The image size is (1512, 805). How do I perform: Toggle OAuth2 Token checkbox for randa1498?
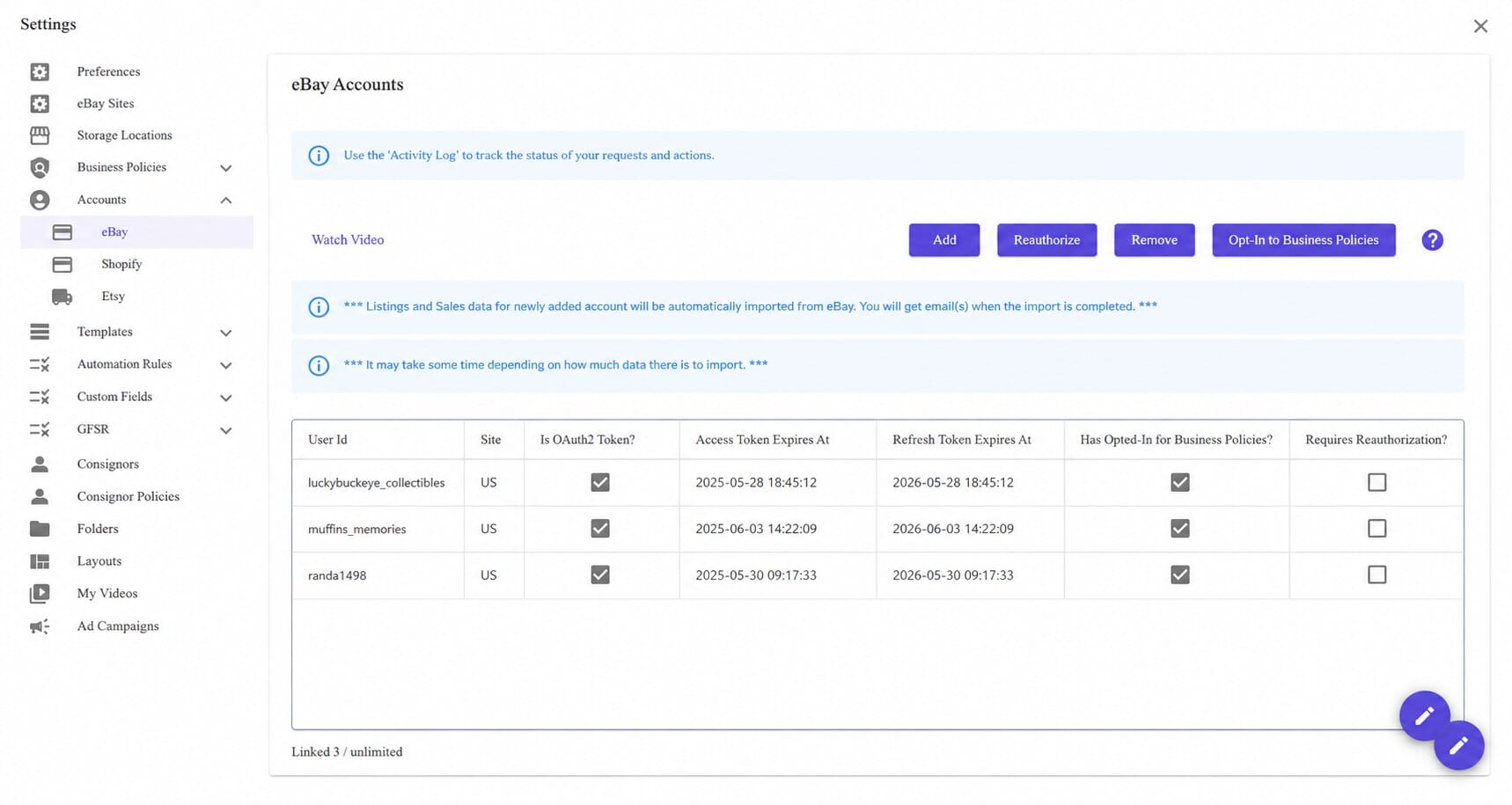pyautogui.click(x=600, y=575)
